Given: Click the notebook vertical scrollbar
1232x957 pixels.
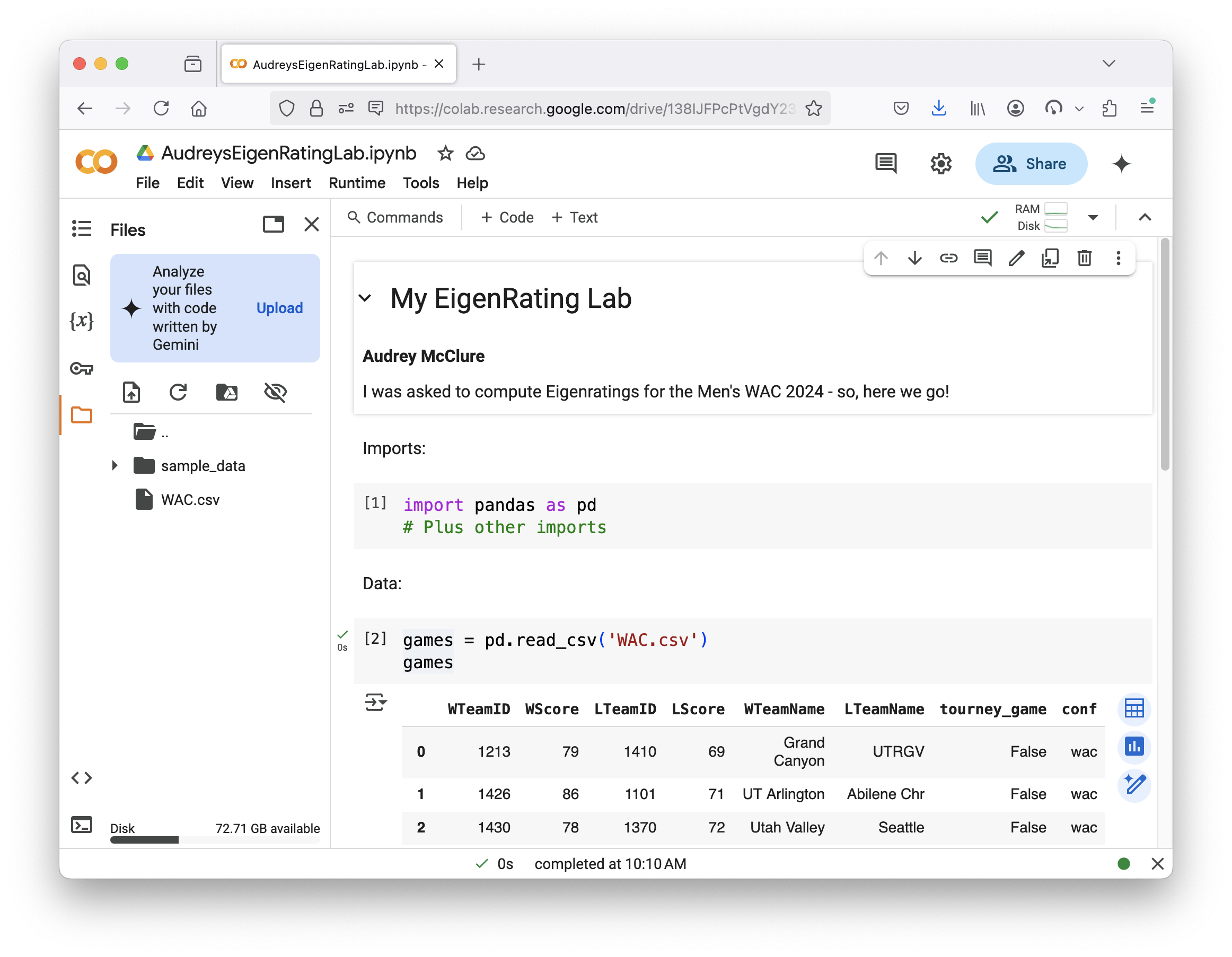Looking at the screenshot, I should pyautogui.click(x=1164, y=354).
